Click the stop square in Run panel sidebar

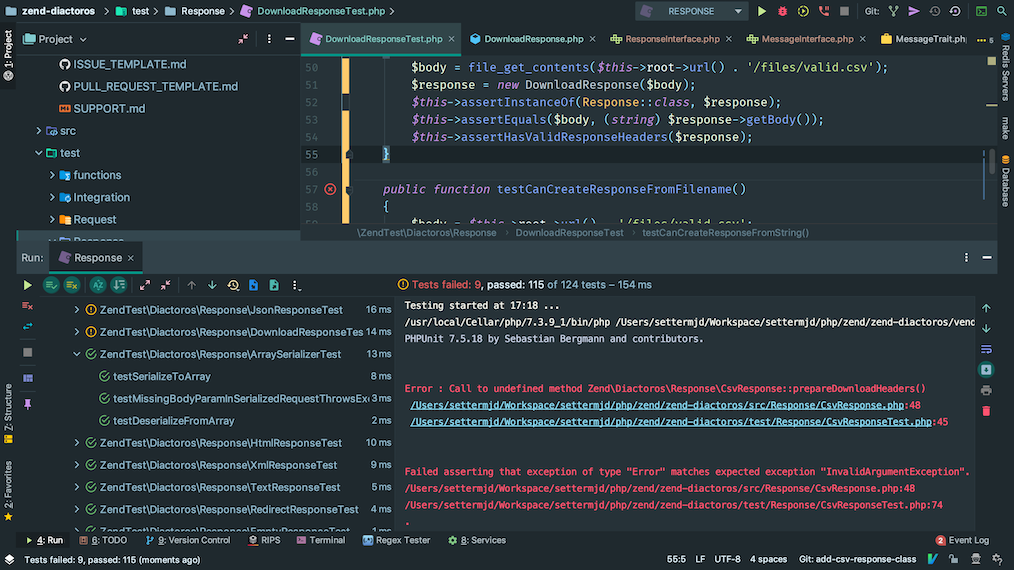[27, 353]
